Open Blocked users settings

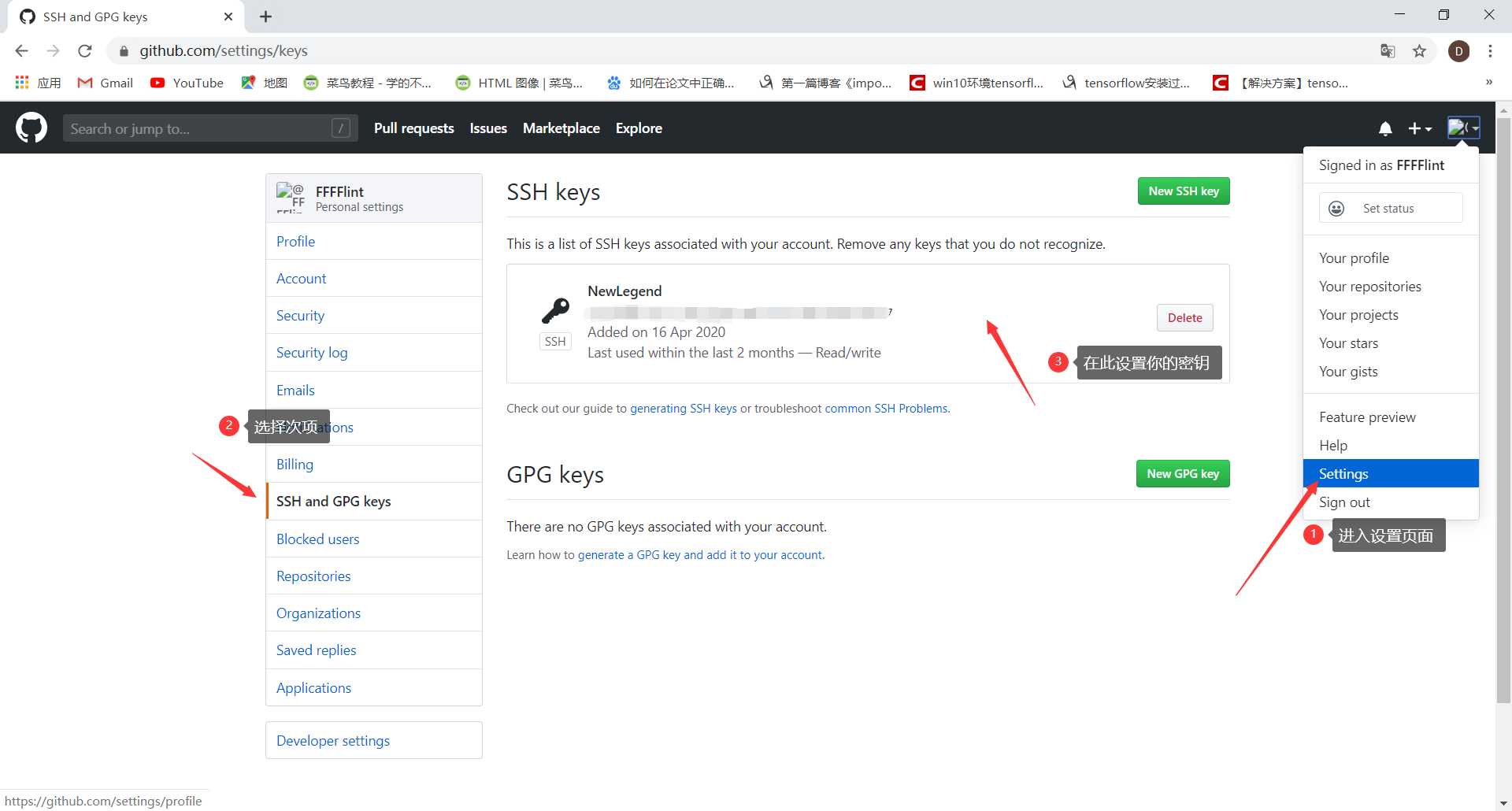374,539
